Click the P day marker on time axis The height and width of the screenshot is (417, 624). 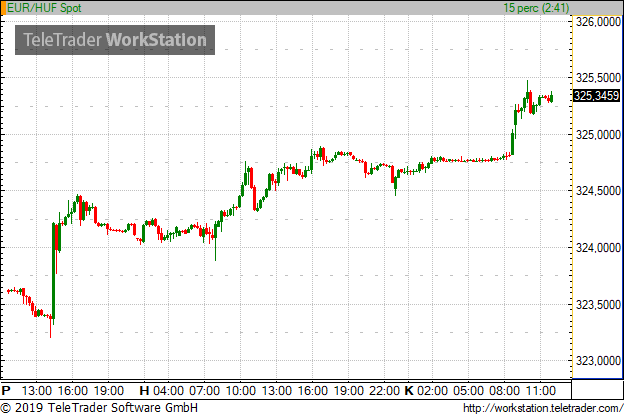coord(6,390)
